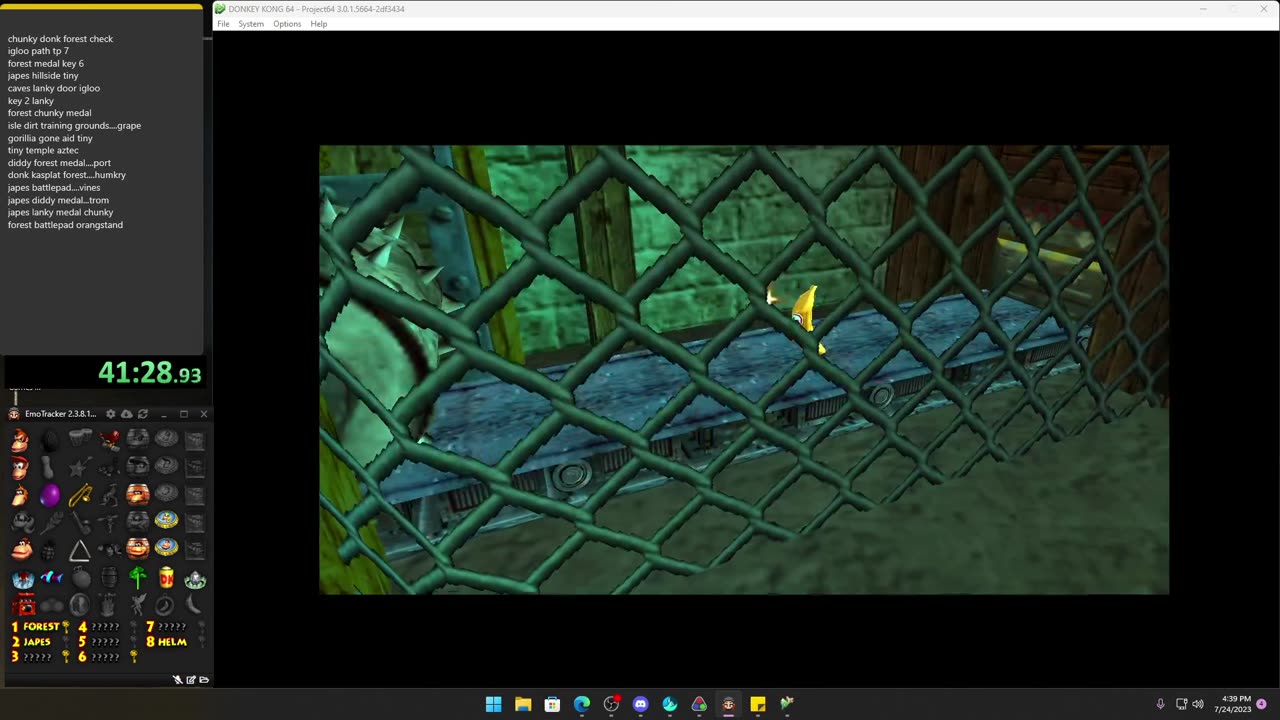Image resolution: width=1280 pixels, height=720 pixels.
Task: Select Donkey Kong face in tracker
Action: click(20, 440)
